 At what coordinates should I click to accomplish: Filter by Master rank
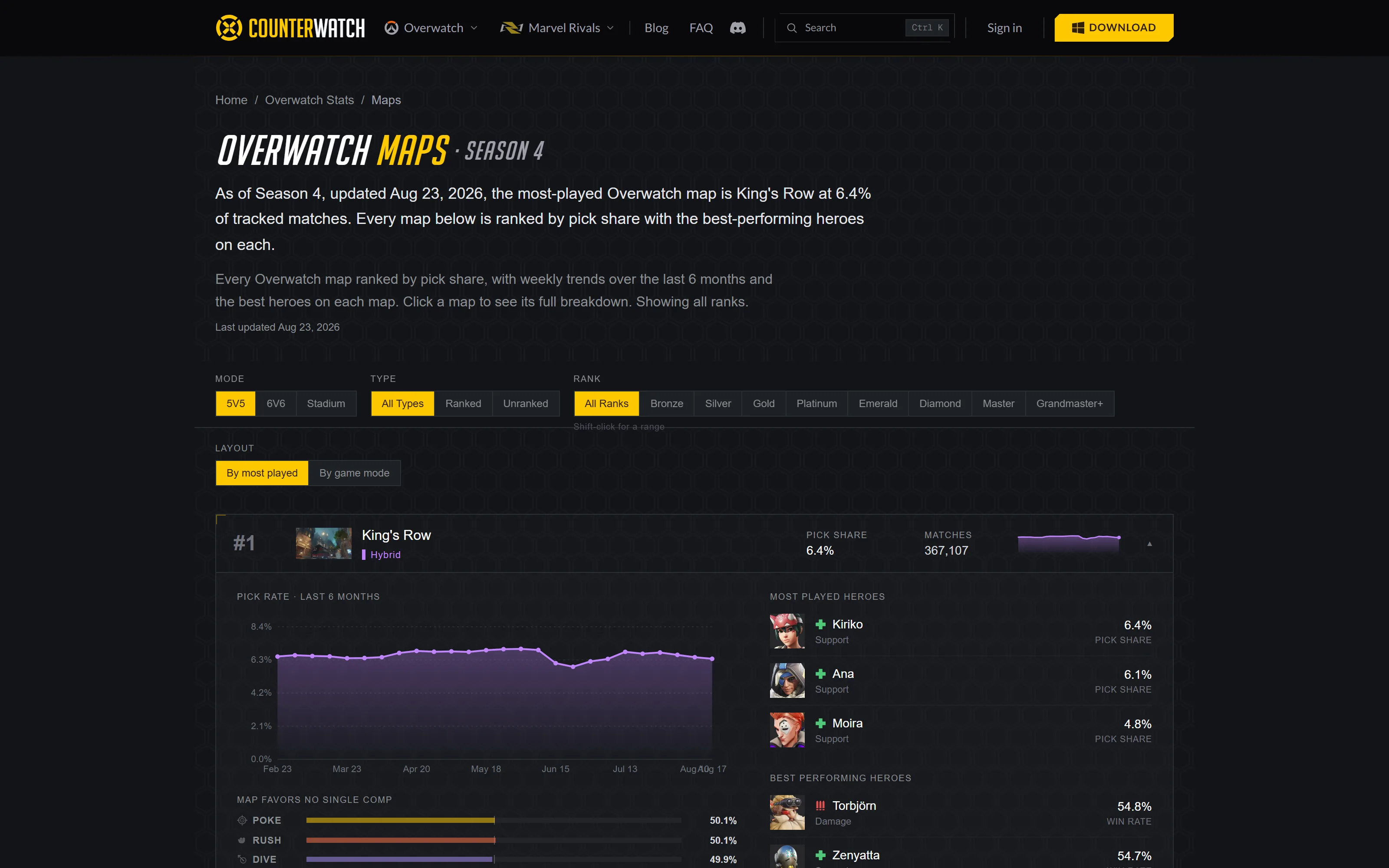(998, 404)
